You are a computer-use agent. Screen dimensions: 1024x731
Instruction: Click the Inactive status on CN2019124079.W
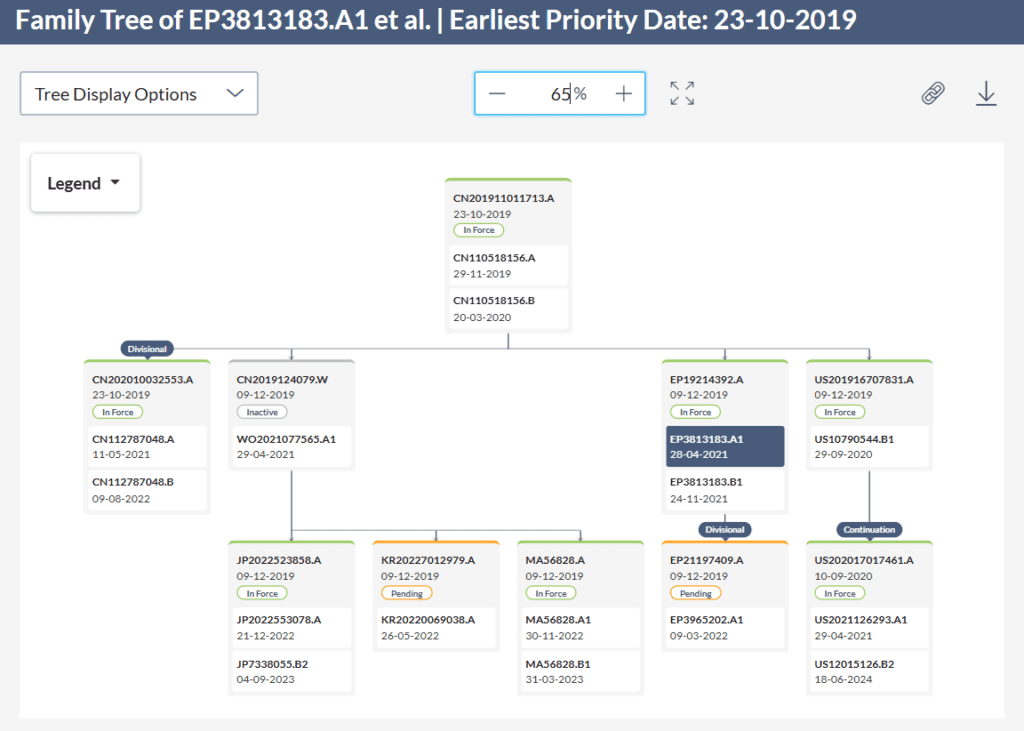coord(261,411)
